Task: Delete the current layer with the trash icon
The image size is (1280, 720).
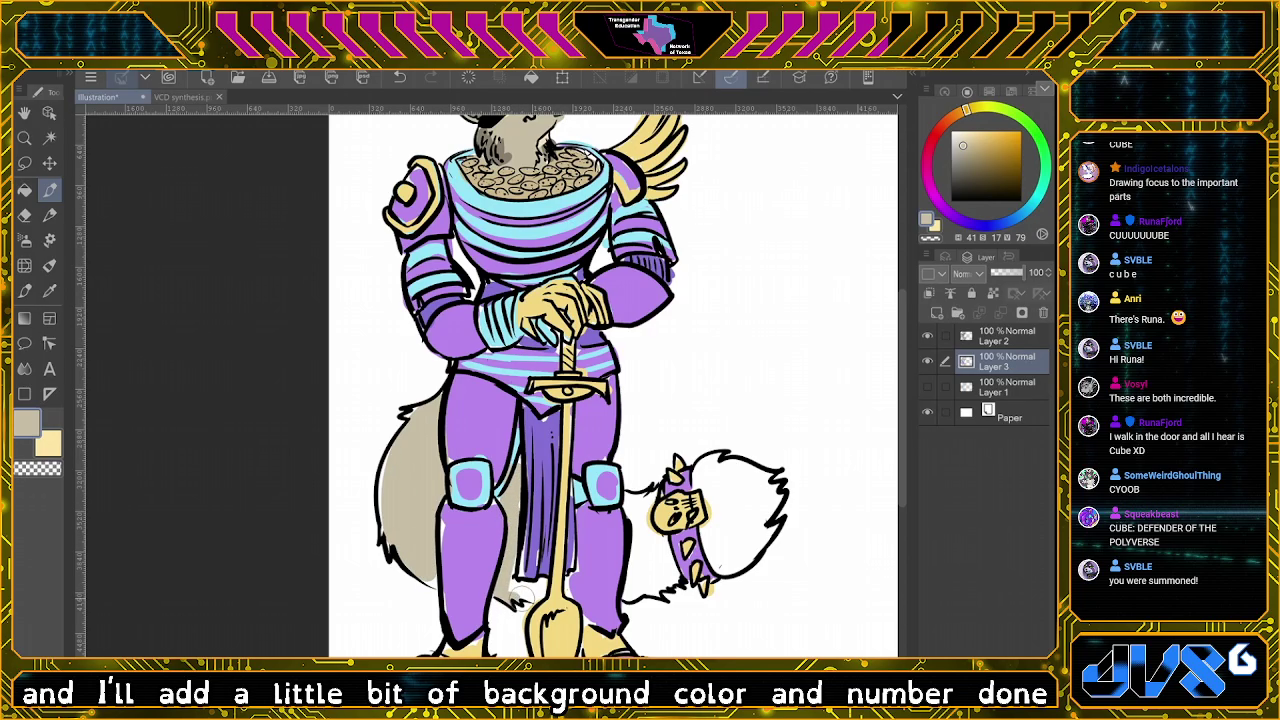Action: pos(1044,313)
